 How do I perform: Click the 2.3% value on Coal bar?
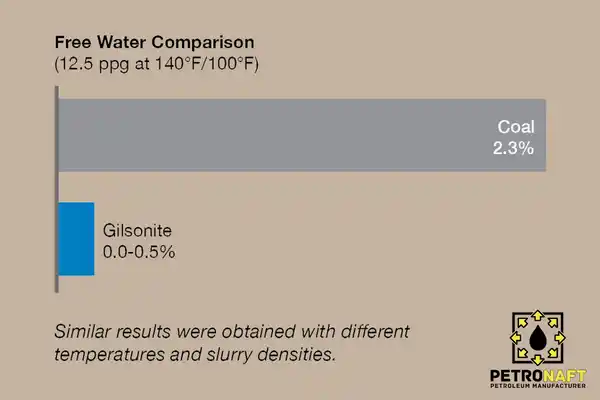coord(513,148)
